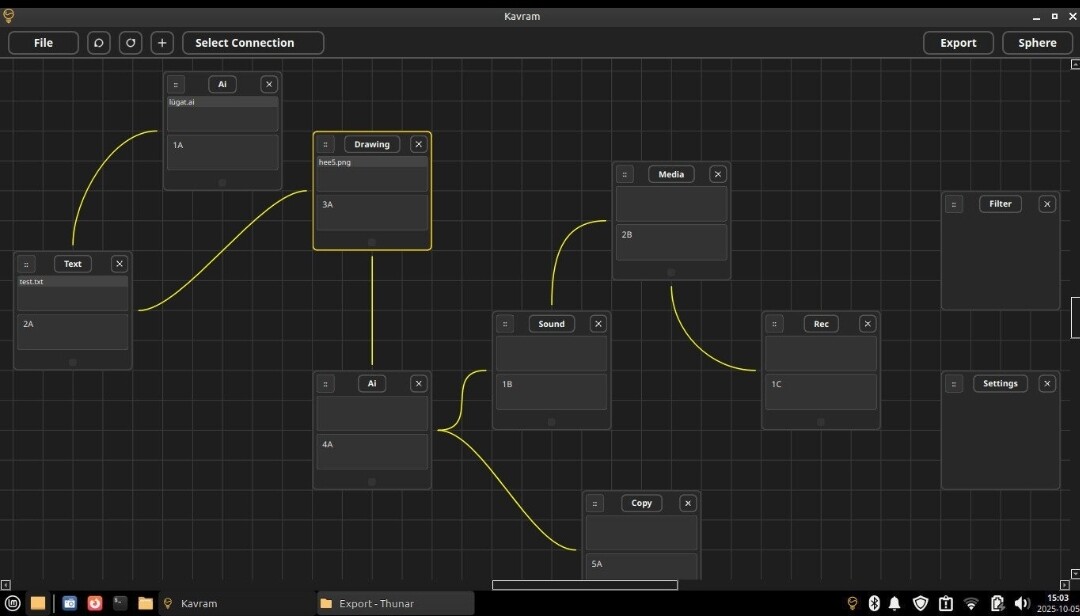Click the Sound node title button

551,324
